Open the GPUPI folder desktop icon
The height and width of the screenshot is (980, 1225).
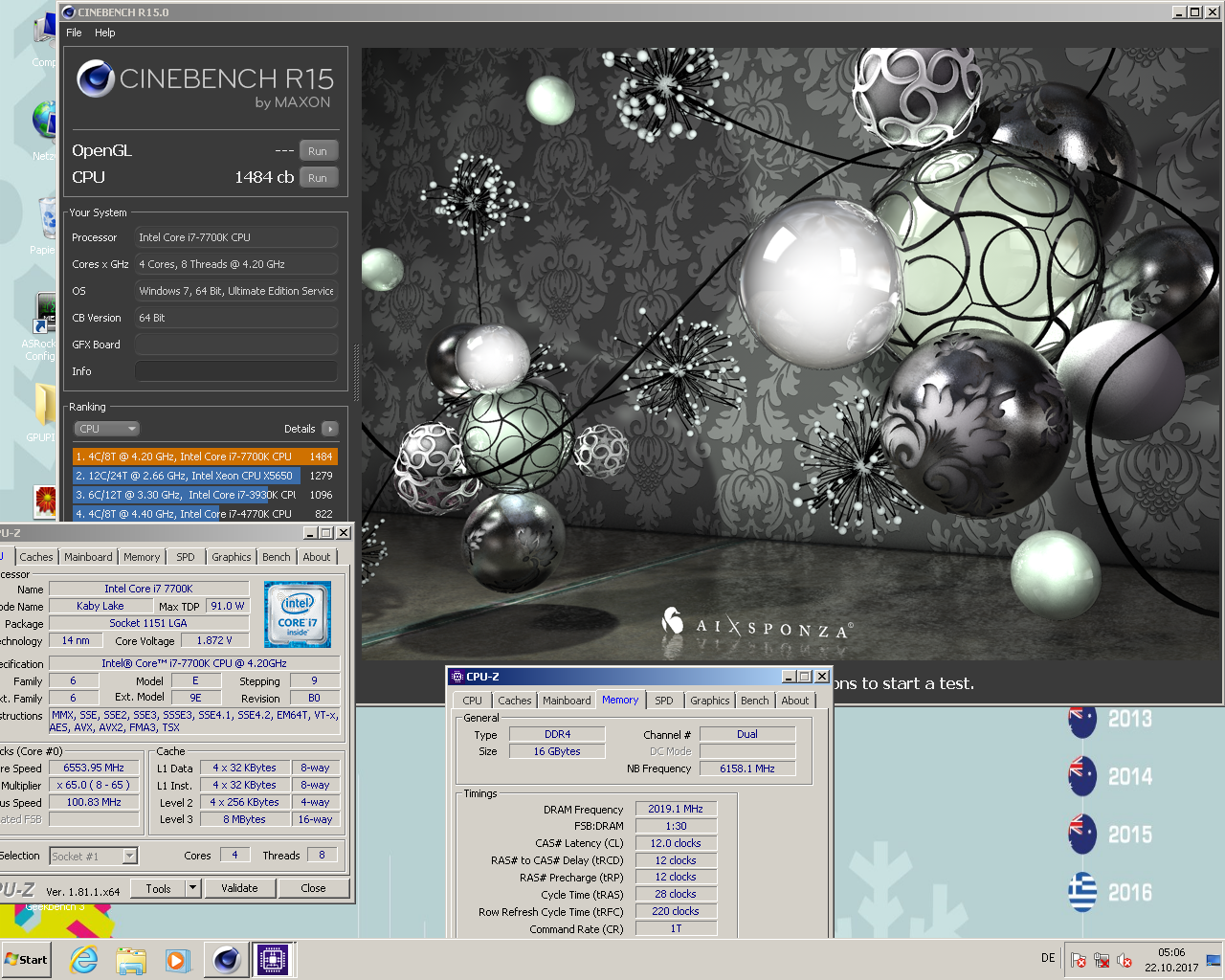(42, 412)
